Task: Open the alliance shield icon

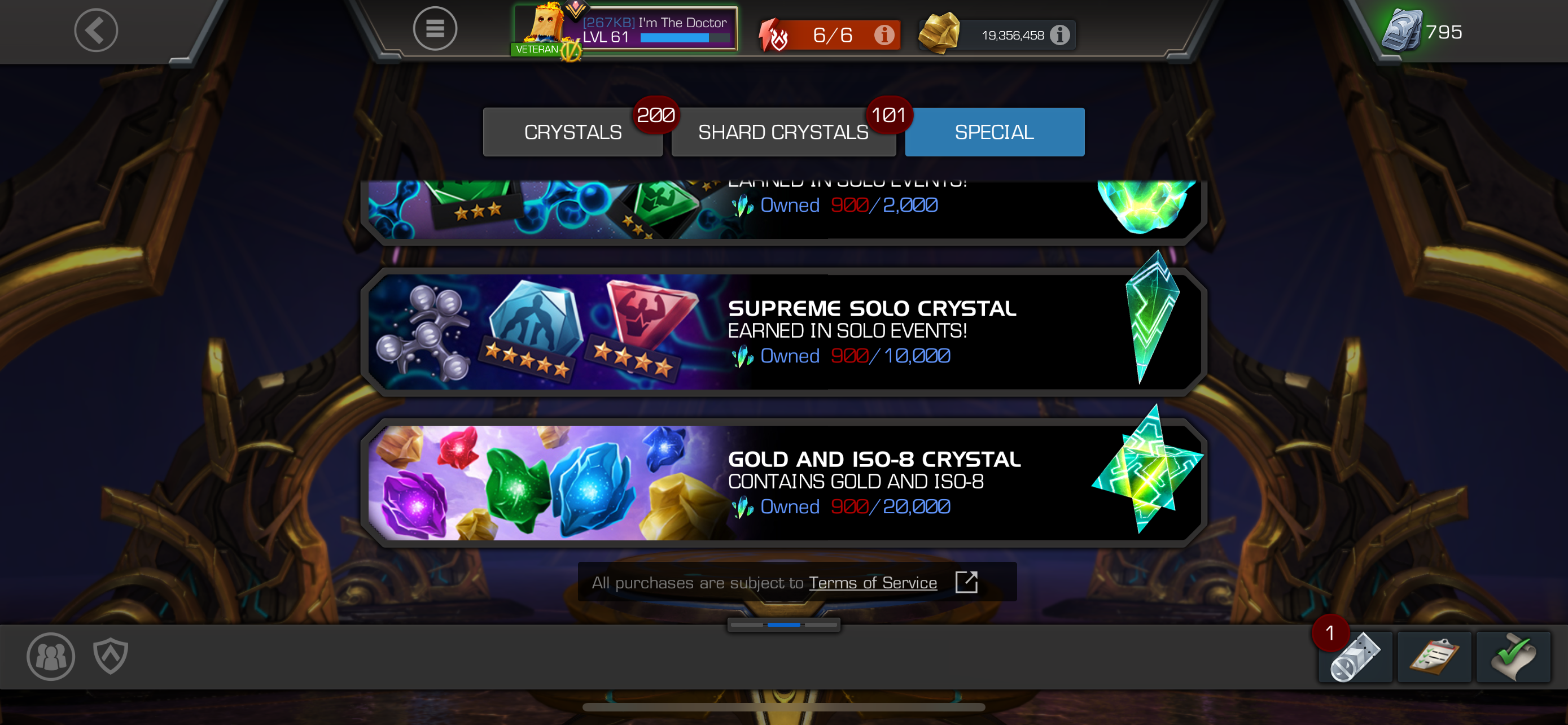Action: pos(110,656)
